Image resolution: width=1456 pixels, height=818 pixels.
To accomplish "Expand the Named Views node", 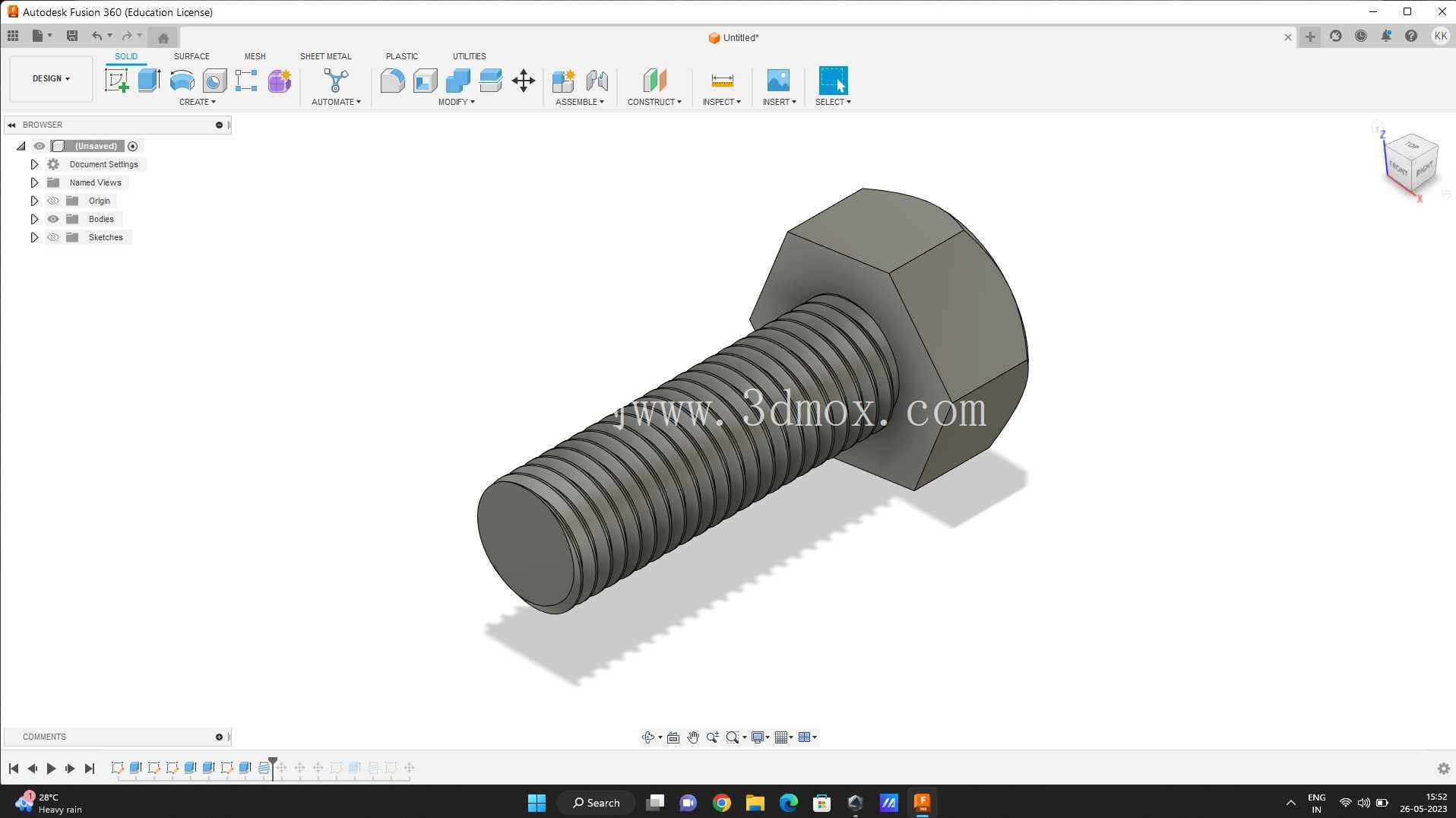I will coord(34,182).
